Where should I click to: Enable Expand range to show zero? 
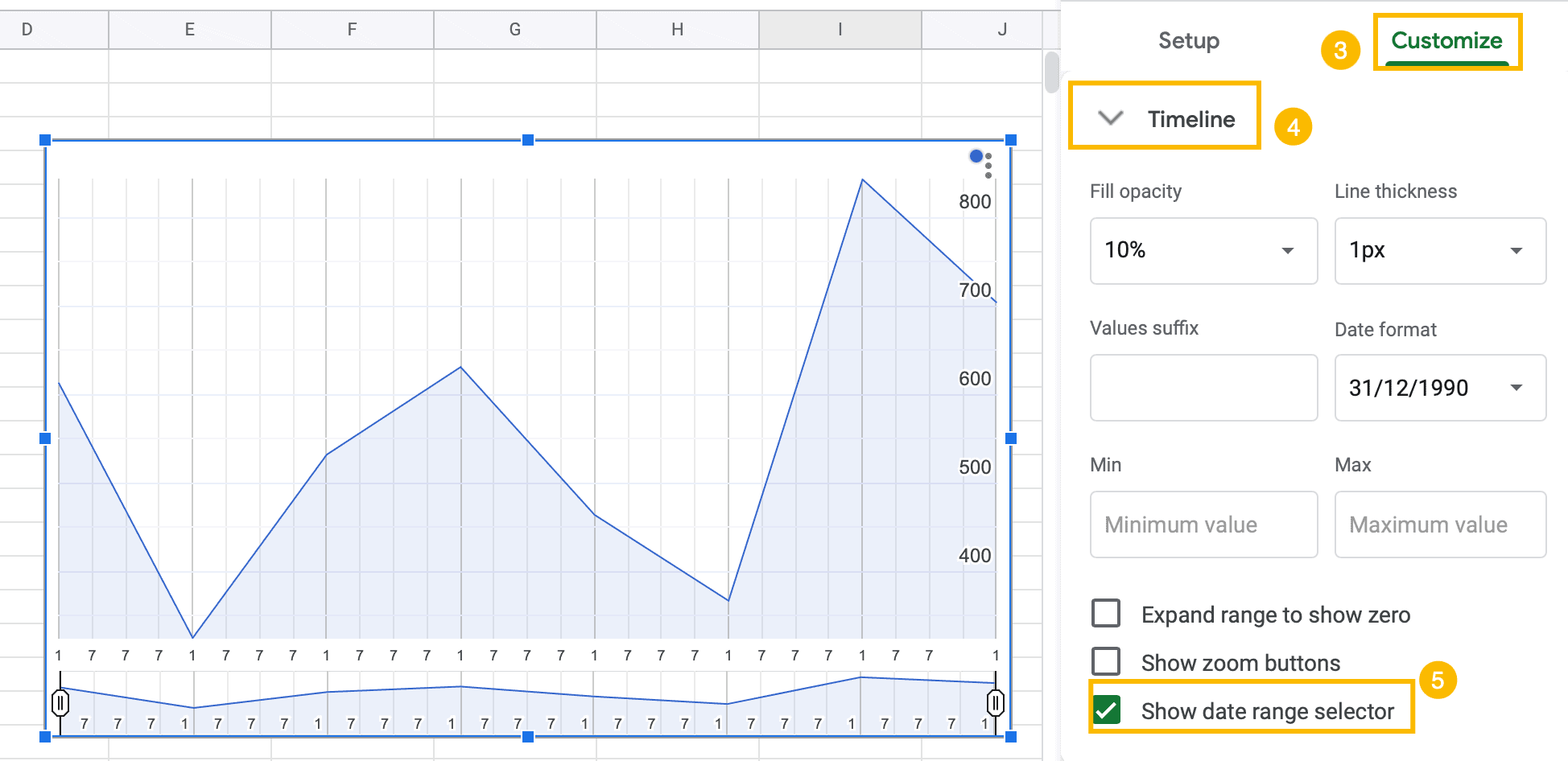1107,613
